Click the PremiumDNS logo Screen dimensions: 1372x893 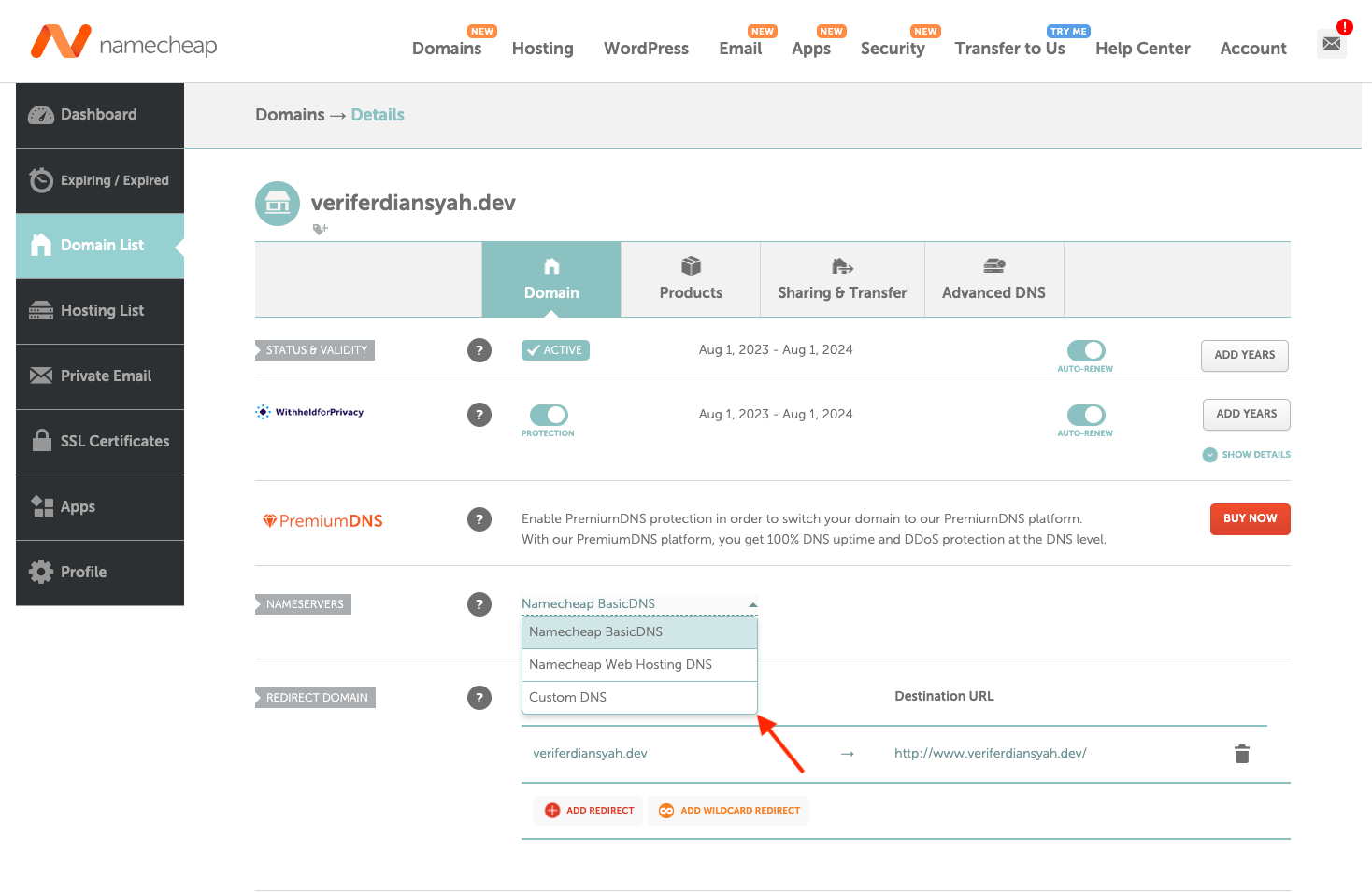[322, 520]
